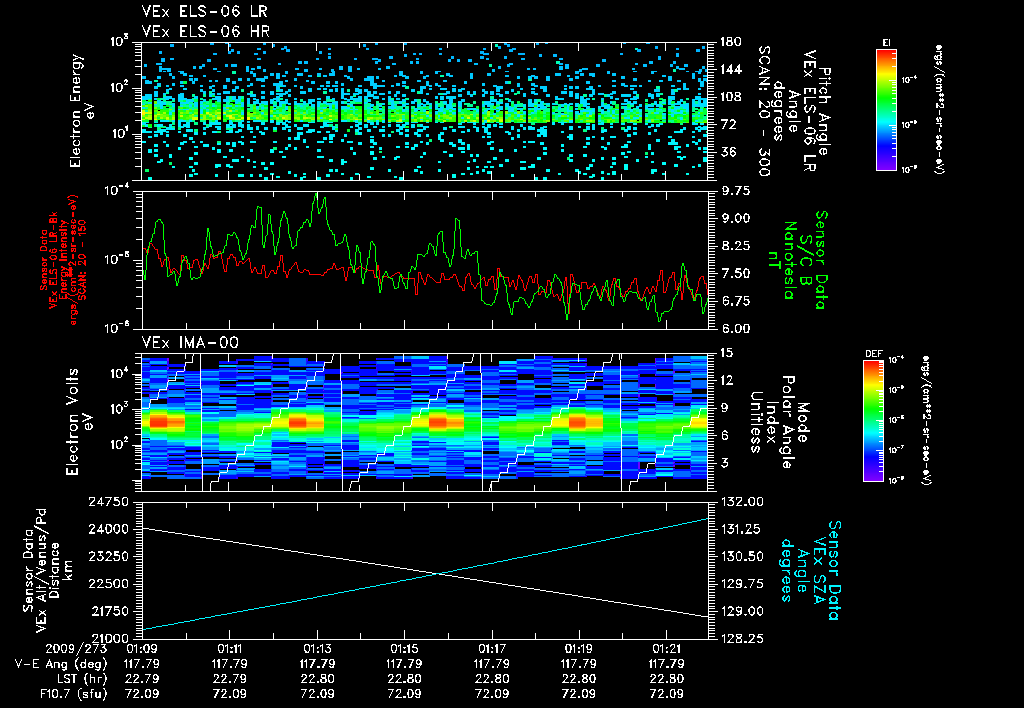Viewport: 1024px width, 708px height.
Task: Click the 9.75 nT tick value
Action: pos(735,191)
